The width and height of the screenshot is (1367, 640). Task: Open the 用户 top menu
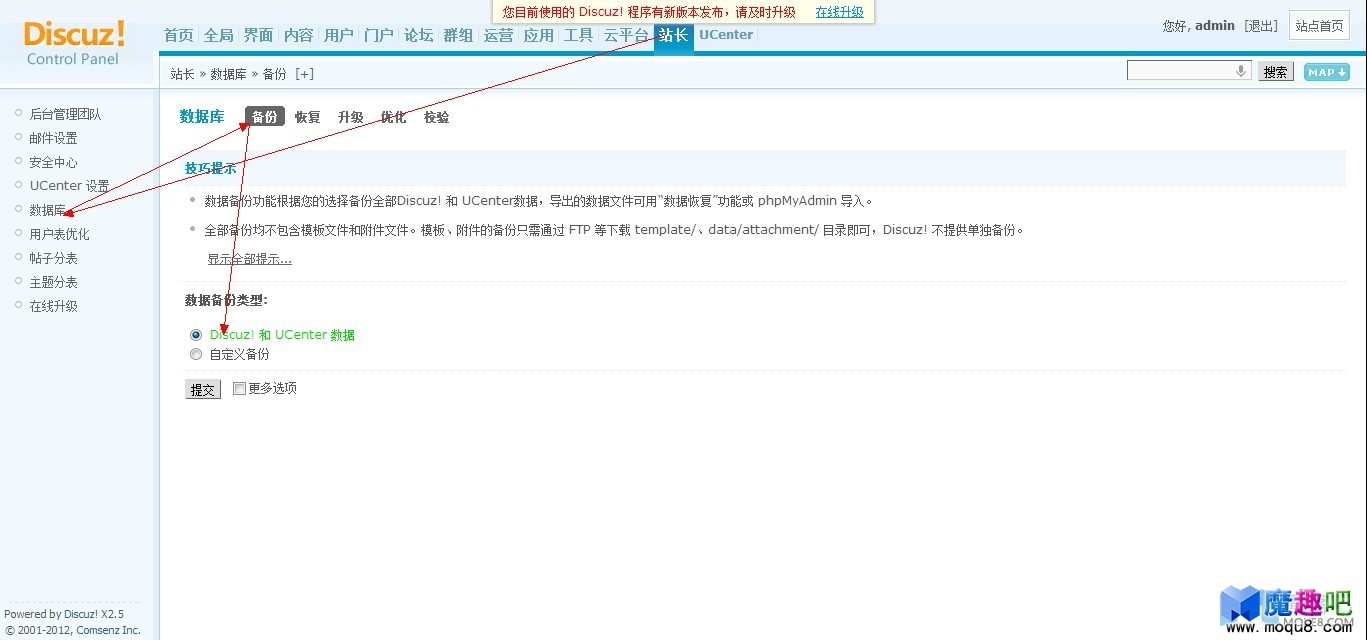pyautogui.click(x=339, y=35)
